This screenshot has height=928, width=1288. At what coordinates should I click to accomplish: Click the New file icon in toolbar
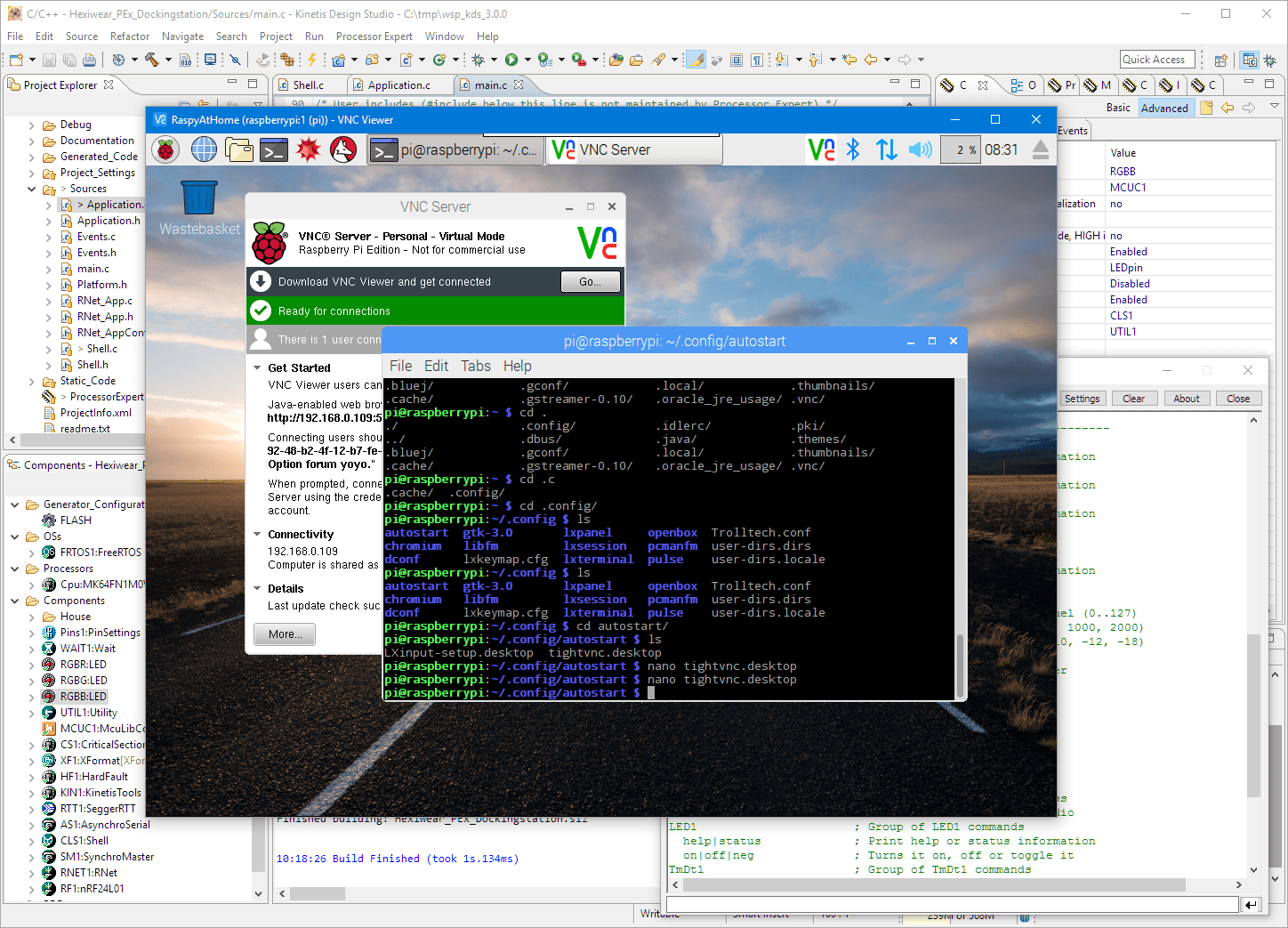click(16, 60)
